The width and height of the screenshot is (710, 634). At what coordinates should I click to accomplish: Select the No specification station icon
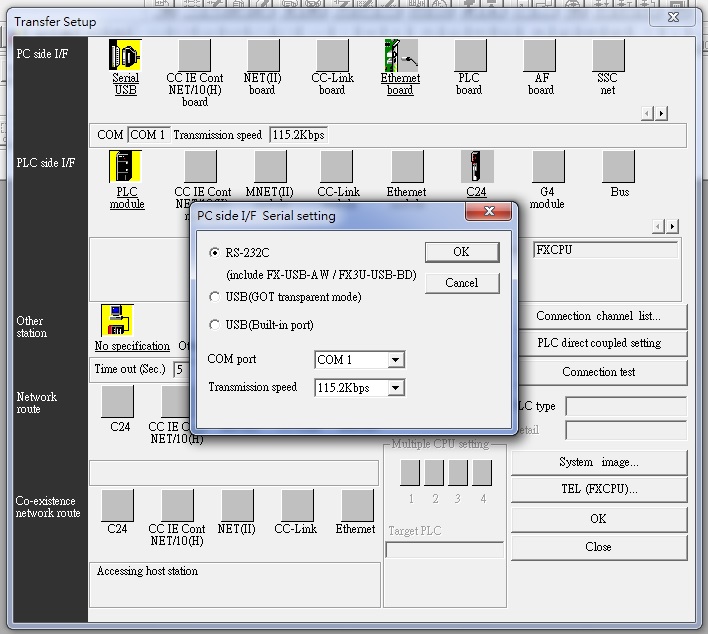pyautogui.click(x=117, y=321)
